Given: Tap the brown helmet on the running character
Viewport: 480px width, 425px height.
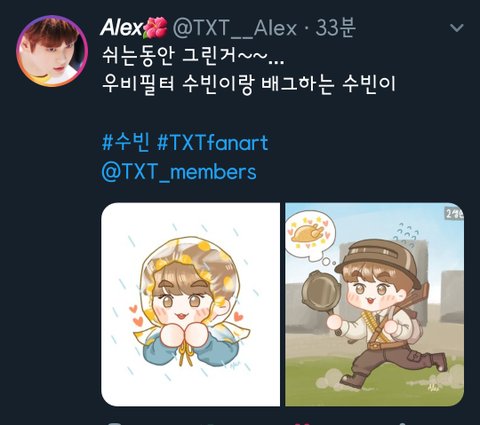Looking at the screenshot, I should tap(378, 261).
